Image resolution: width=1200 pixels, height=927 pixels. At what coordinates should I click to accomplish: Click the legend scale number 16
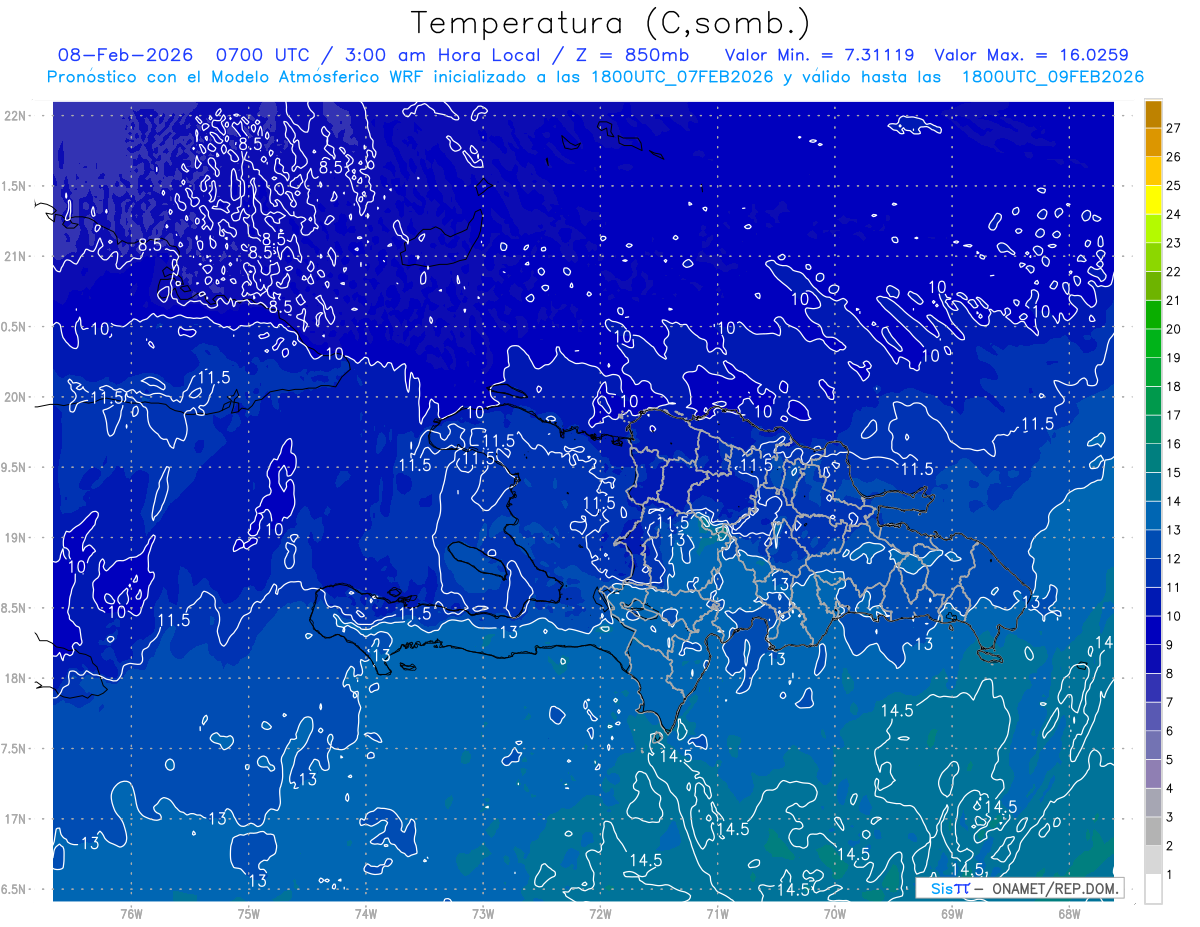pos(1174,444)
